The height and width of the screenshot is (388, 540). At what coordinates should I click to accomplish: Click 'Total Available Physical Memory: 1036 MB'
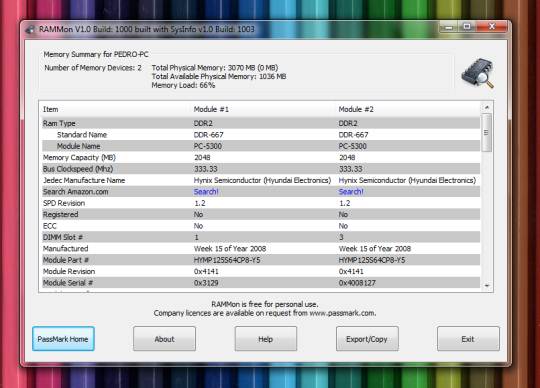219,76
